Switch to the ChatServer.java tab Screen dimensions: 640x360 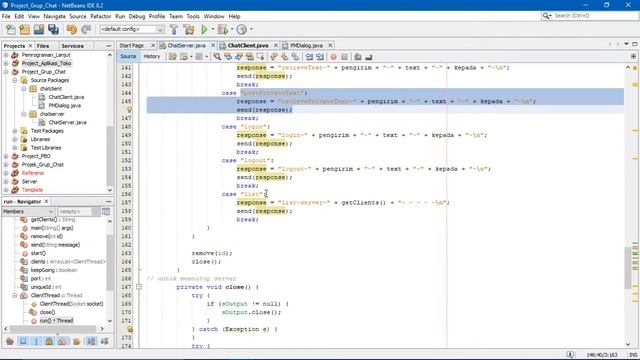tap(187, 45)
